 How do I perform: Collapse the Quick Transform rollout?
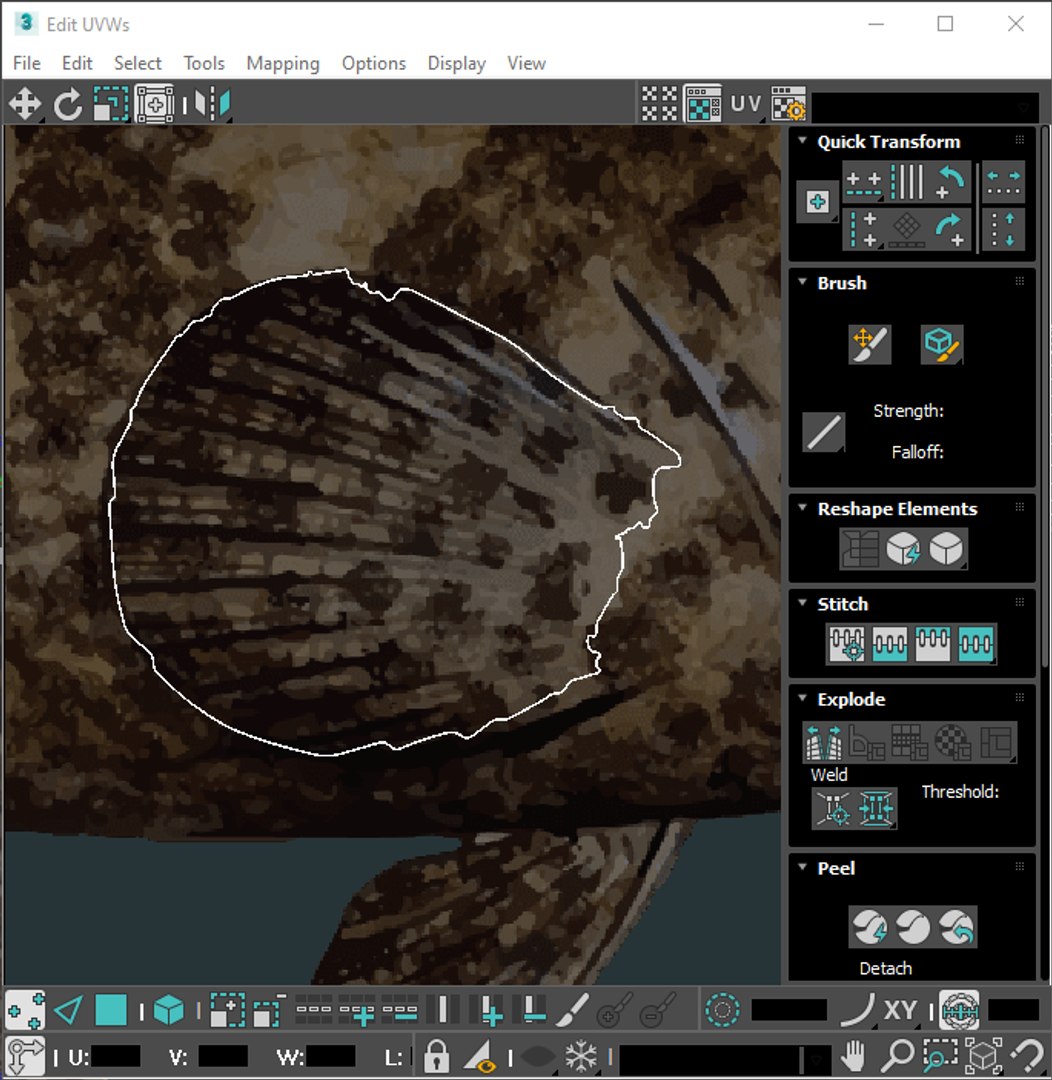coord(802,141)
